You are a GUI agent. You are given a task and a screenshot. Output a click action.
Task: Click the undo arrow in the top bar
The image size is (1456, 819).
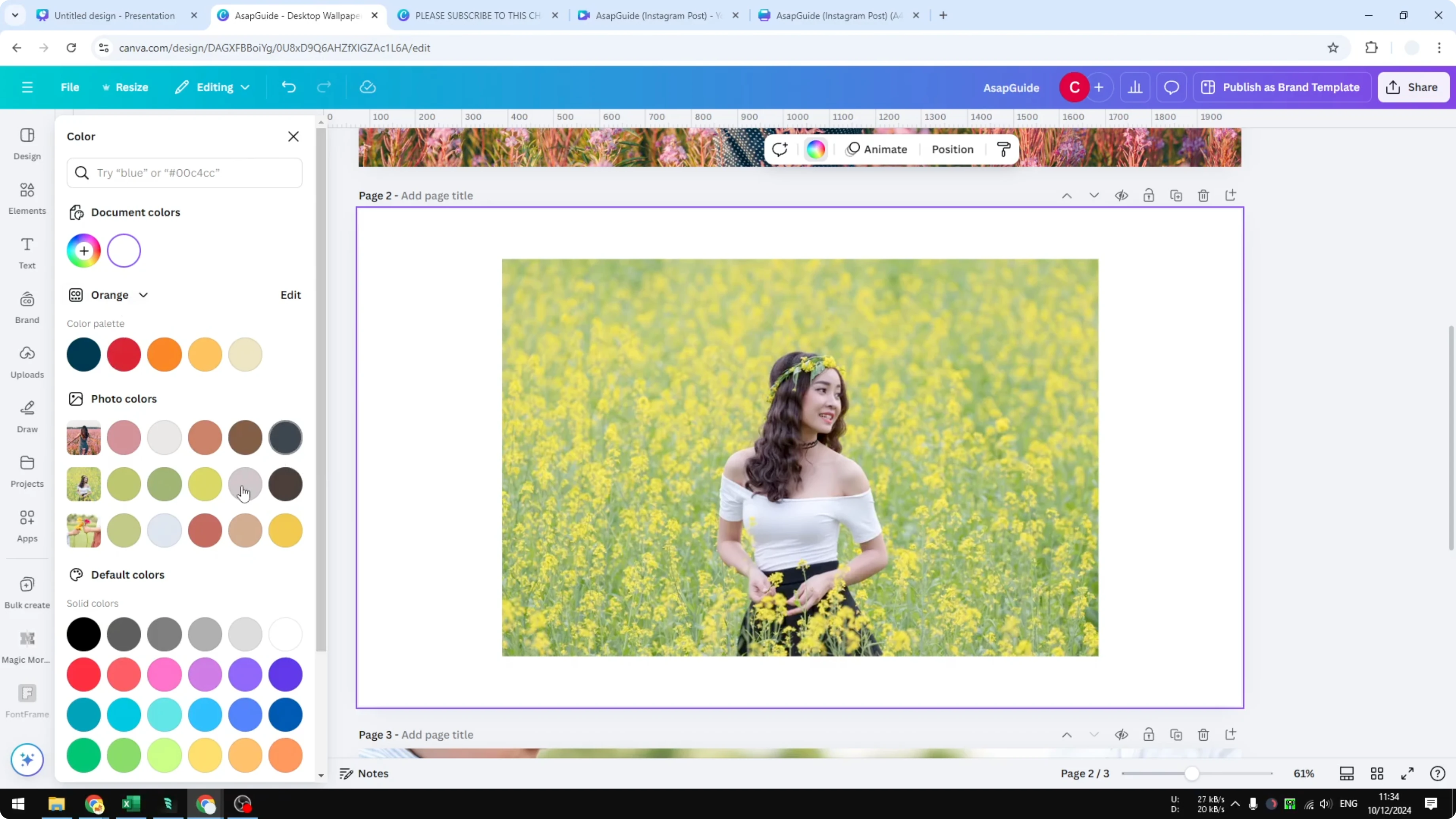tap(288, 87)
